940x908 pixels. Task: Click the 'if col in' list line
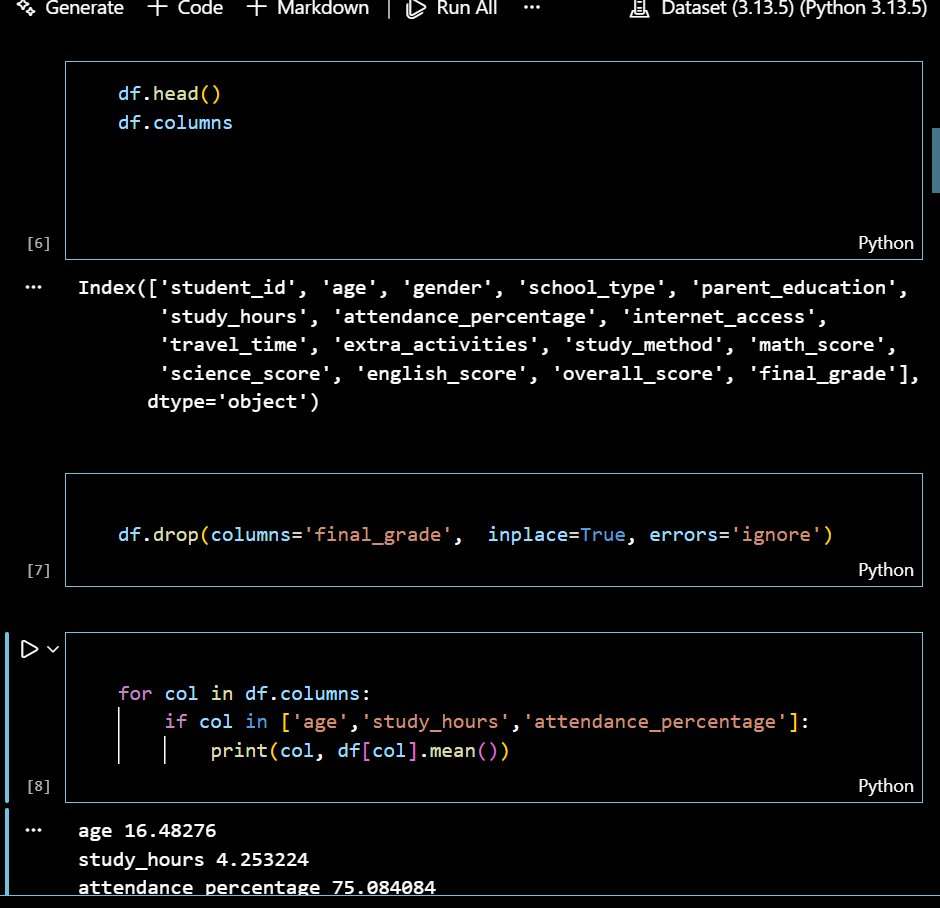487,722
